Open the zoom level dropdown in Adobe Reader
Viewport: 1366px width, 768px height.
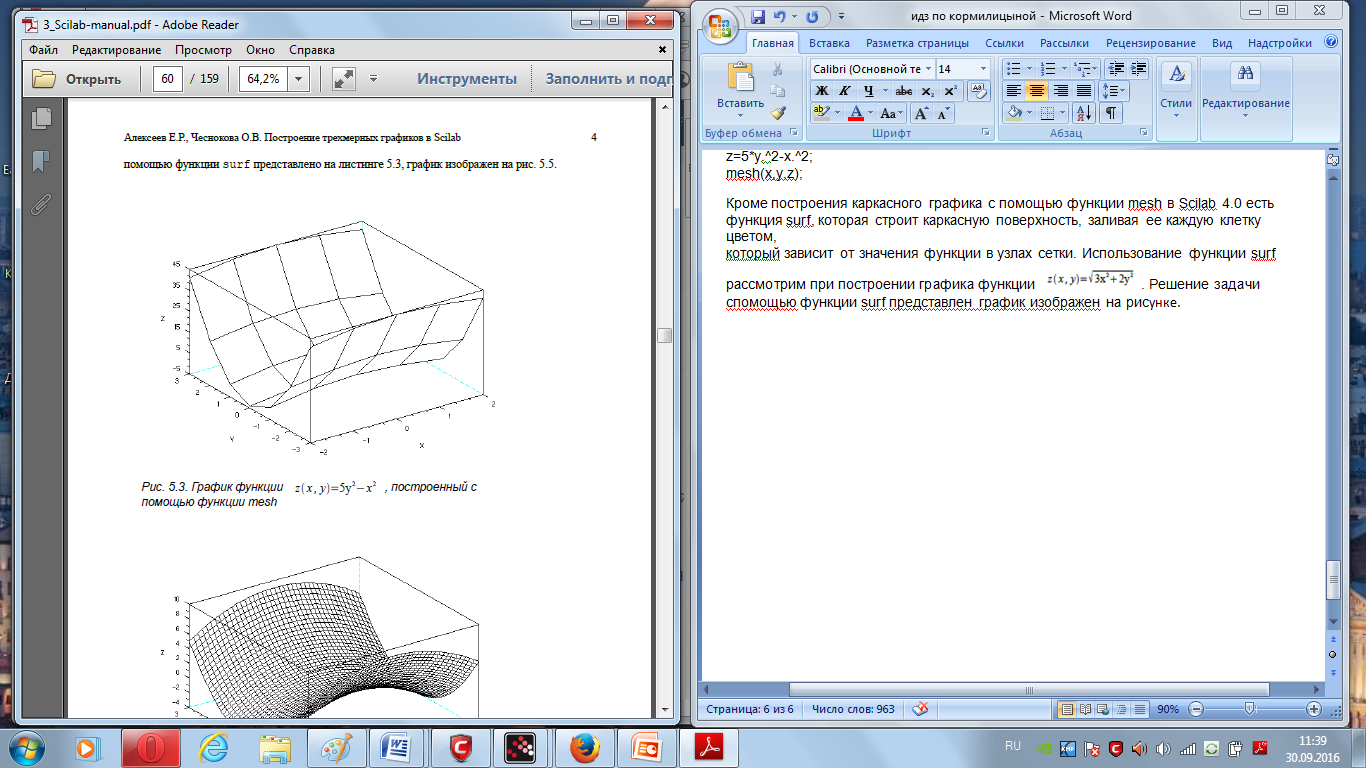click(299, 80)
